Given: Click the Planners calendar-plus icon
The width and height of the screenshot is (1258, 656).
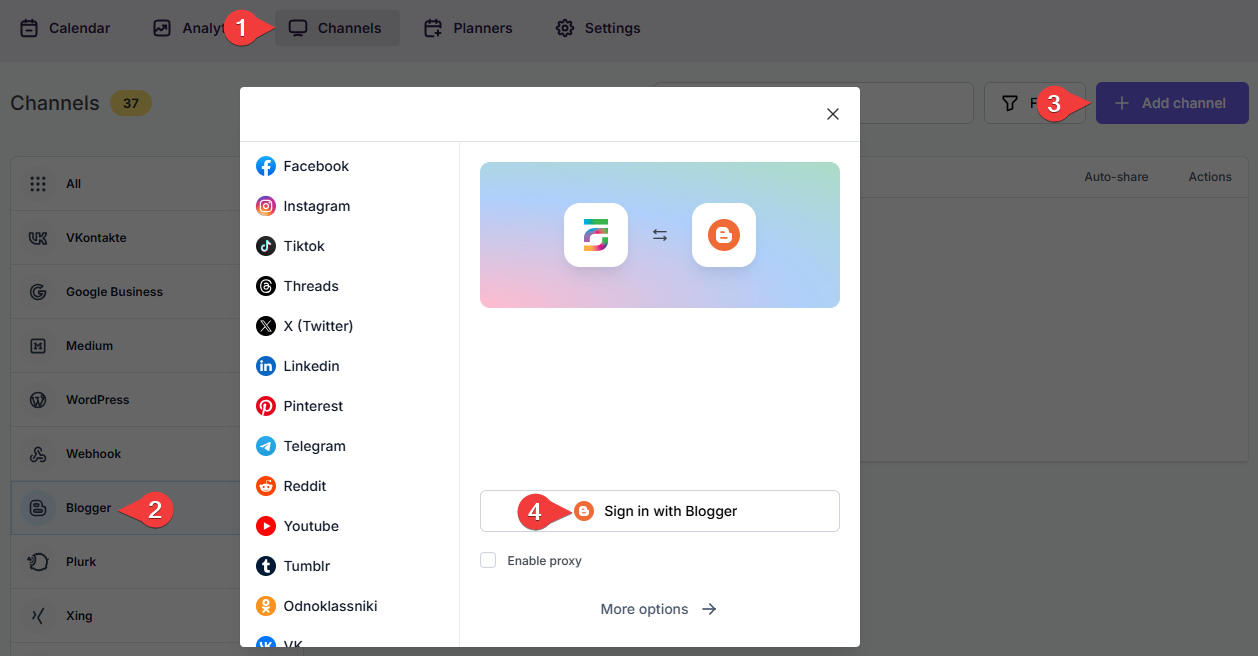Looking at the screenshot, I should click(x=433, y=28).
